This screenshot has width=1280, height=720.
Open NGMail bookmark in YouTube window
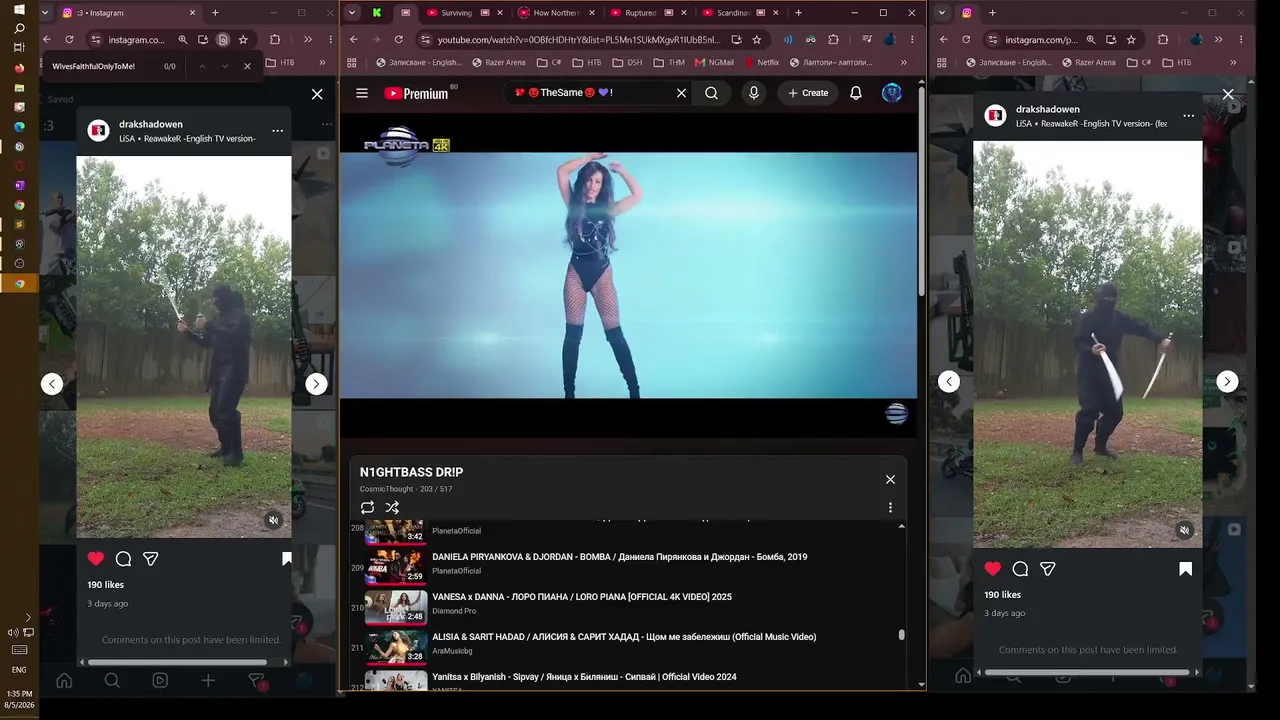pyautogui.click(x=714, y=62)
